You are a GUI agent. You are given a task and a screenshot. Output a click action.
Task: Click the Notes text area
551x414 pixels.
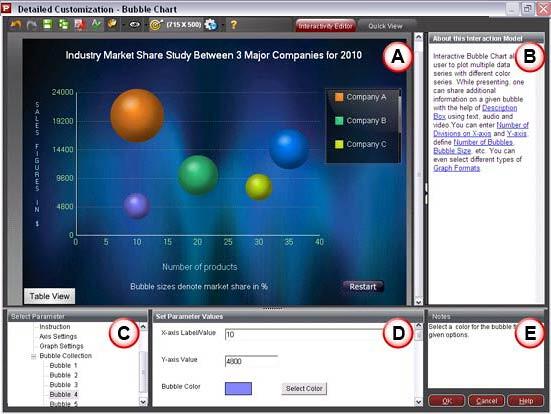click(486, 355)
